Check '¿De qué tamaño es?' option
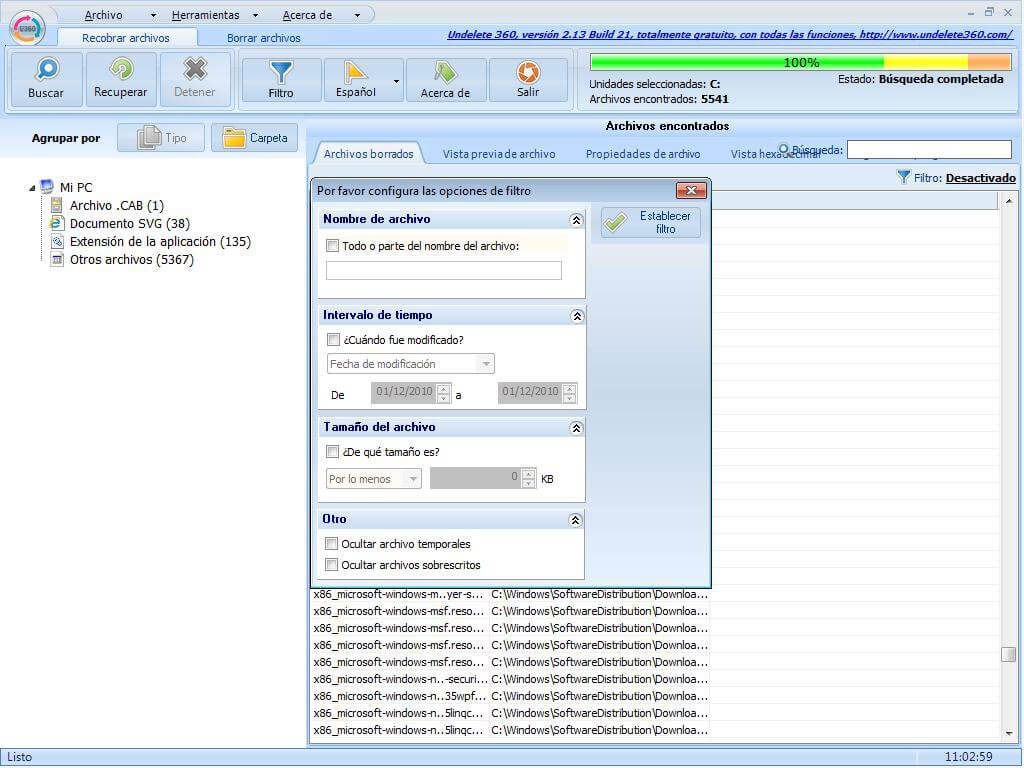This screenshot has height=768, width=1024. coord(332,452)
